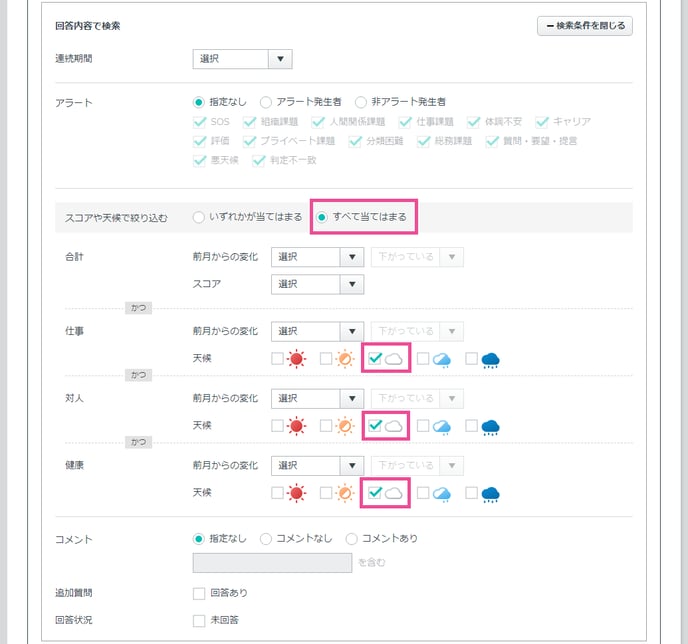
Task: Check 未回答 for 回答状況
Action: pos(199,621)
